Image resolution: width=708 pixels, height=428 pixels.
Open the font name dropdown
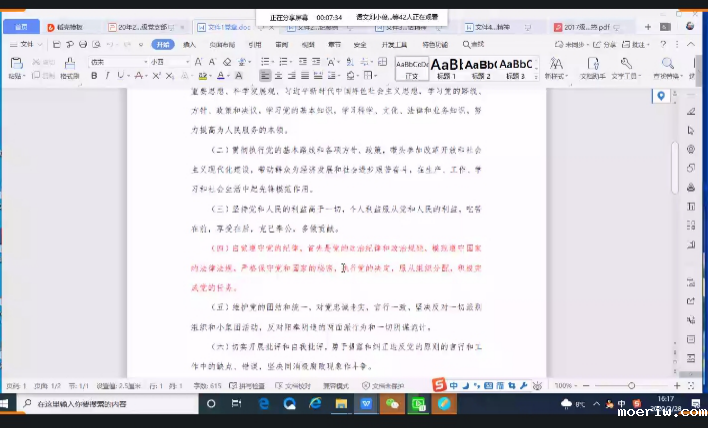[145, 62]
